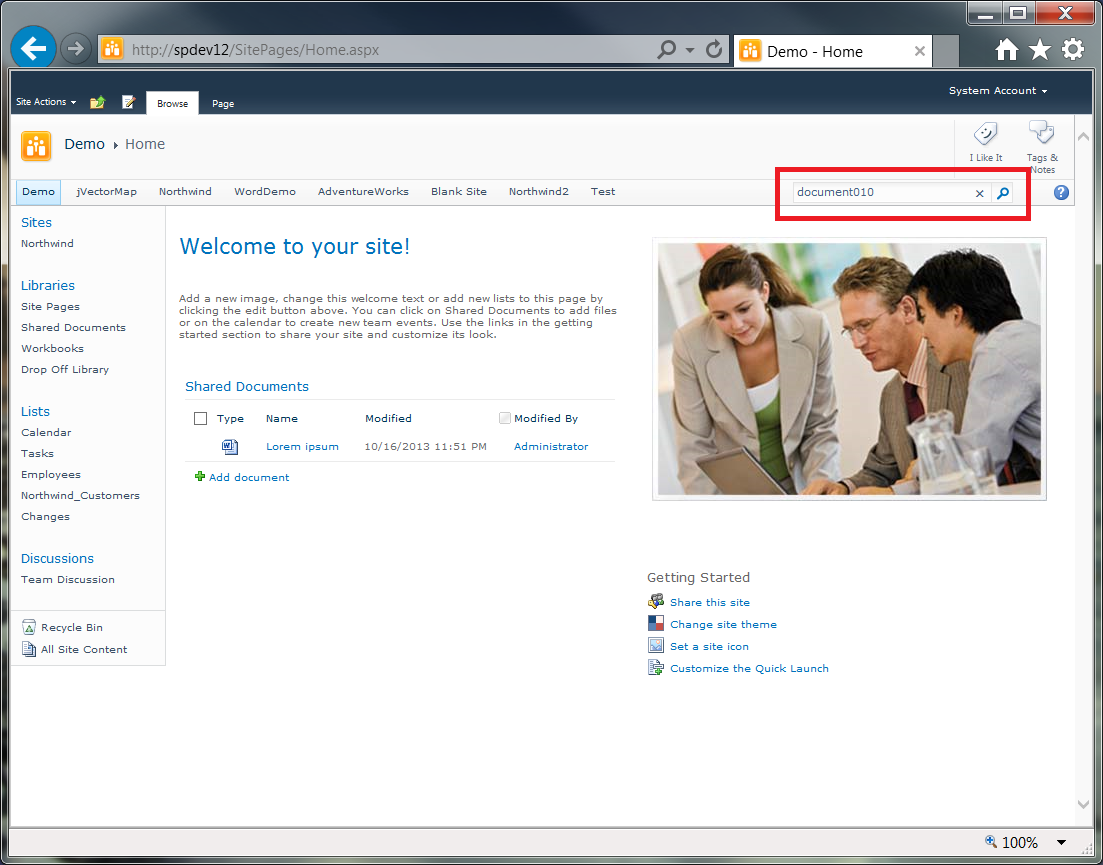Image resolution: width=1103 pixels, height=865 pixels.
Task: Open the Administrator user link
Action: click(551, 447)
